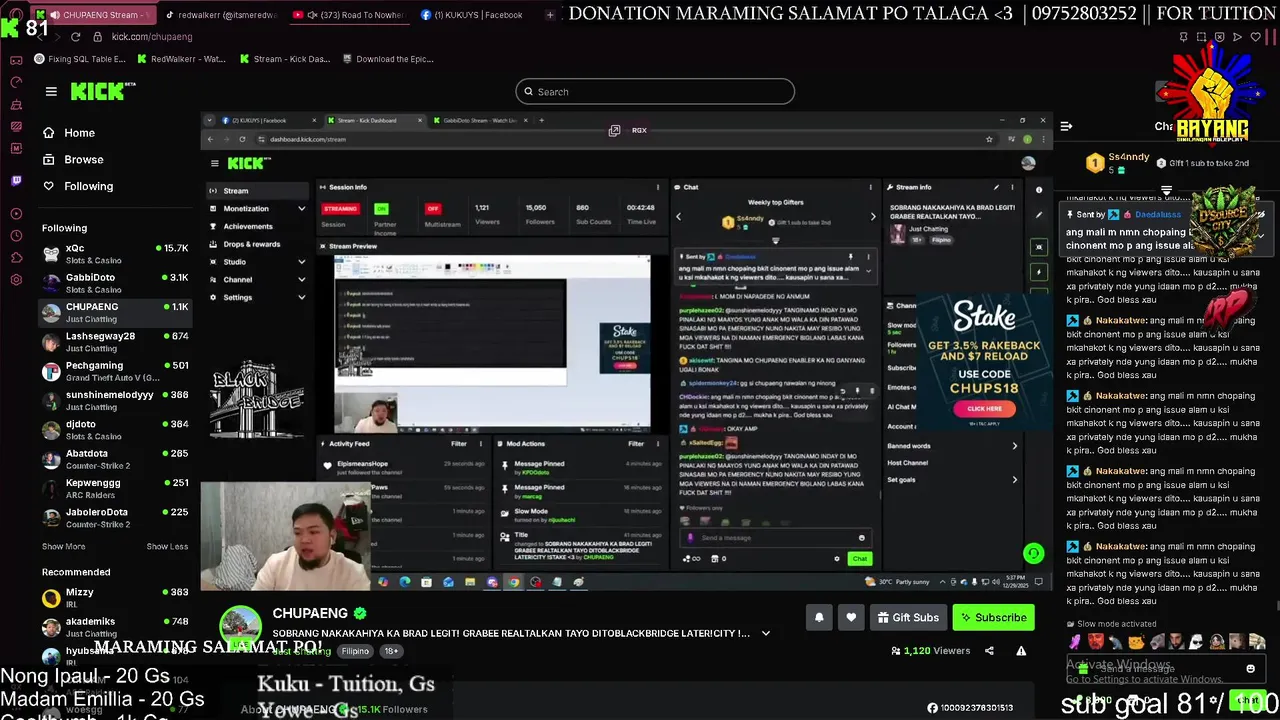The height and width of the screenshot is (720, 1280).
Task: Click the notification bell button
Action: pos(819,618)
